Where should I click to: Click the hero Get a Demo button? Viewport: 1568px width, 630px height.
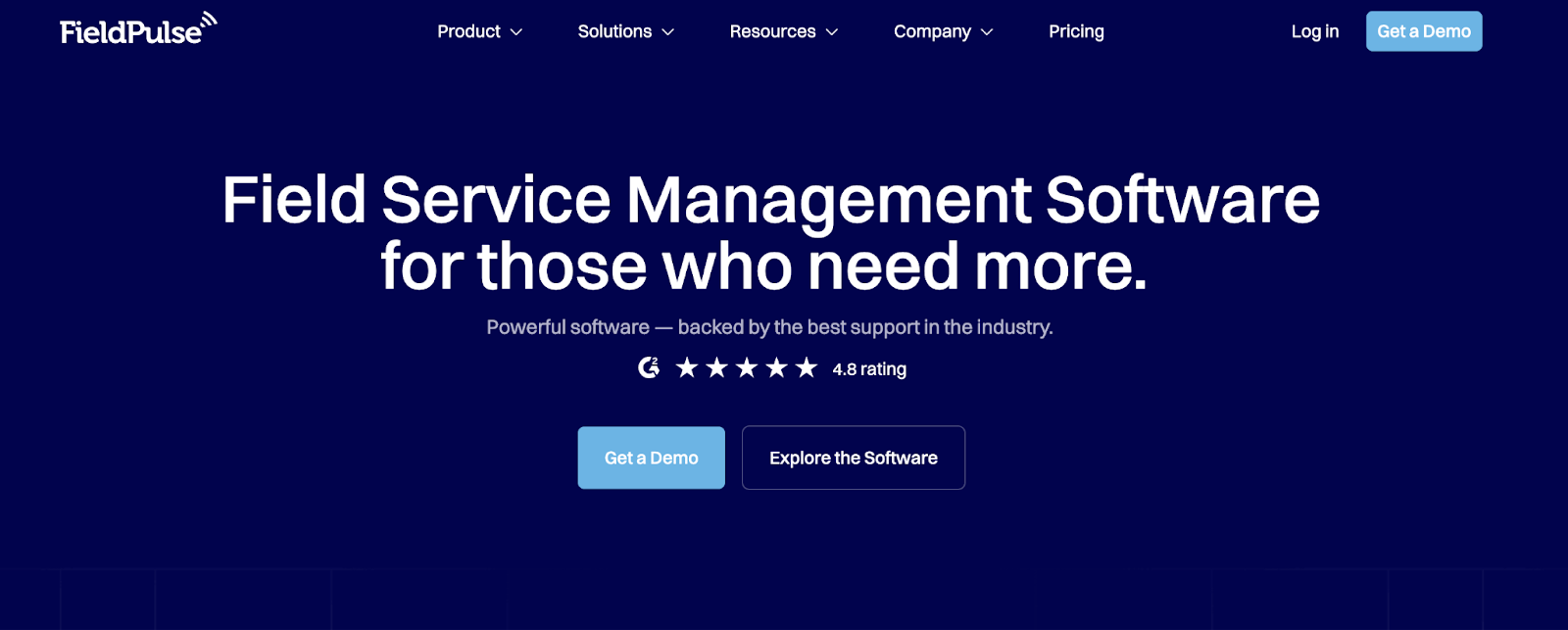click(652, 458)
